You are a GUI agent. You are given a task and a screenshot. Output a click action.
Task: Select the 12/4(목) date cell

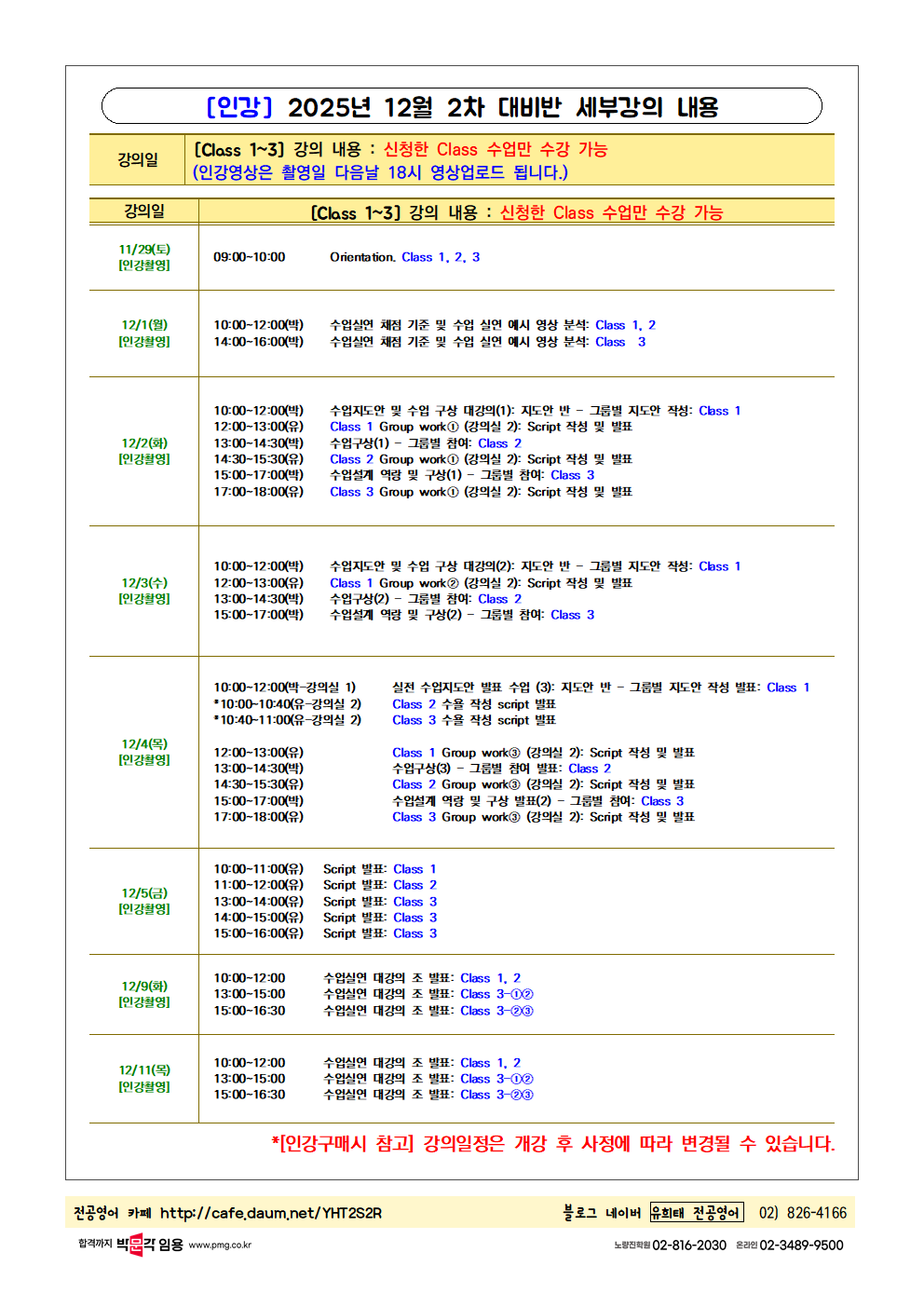tap(144, 752)
